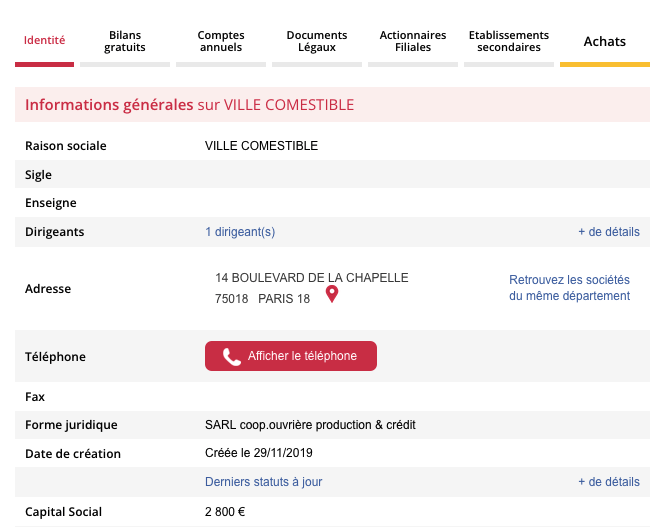This screenshot has height=527, width=661.
Task: Select the 2 800 € capital value
Action: (225, 512)
